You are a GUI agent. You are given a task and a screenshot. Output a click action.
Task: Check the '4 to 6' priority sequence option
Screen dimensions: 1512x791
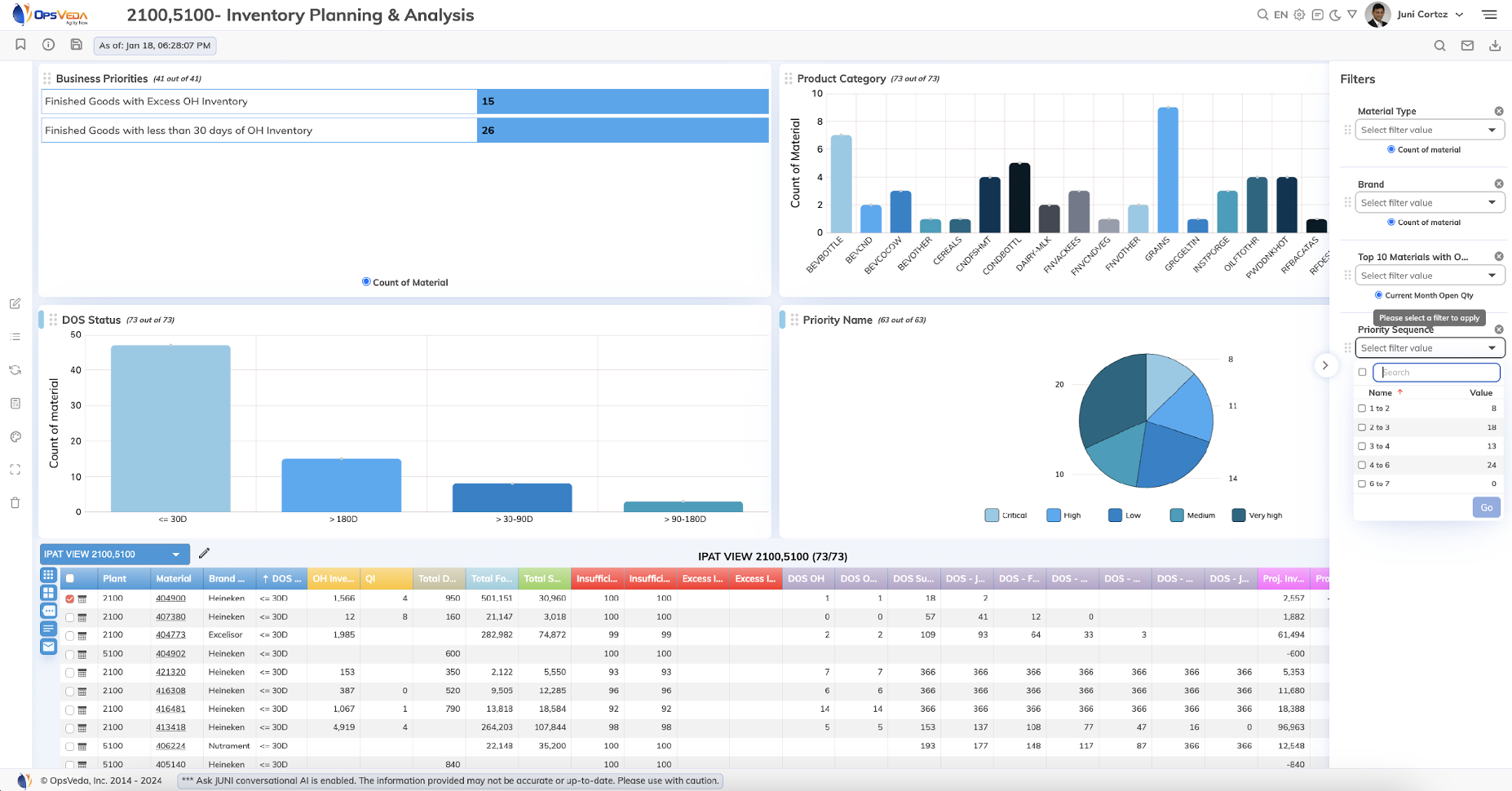click(1362, 465)
